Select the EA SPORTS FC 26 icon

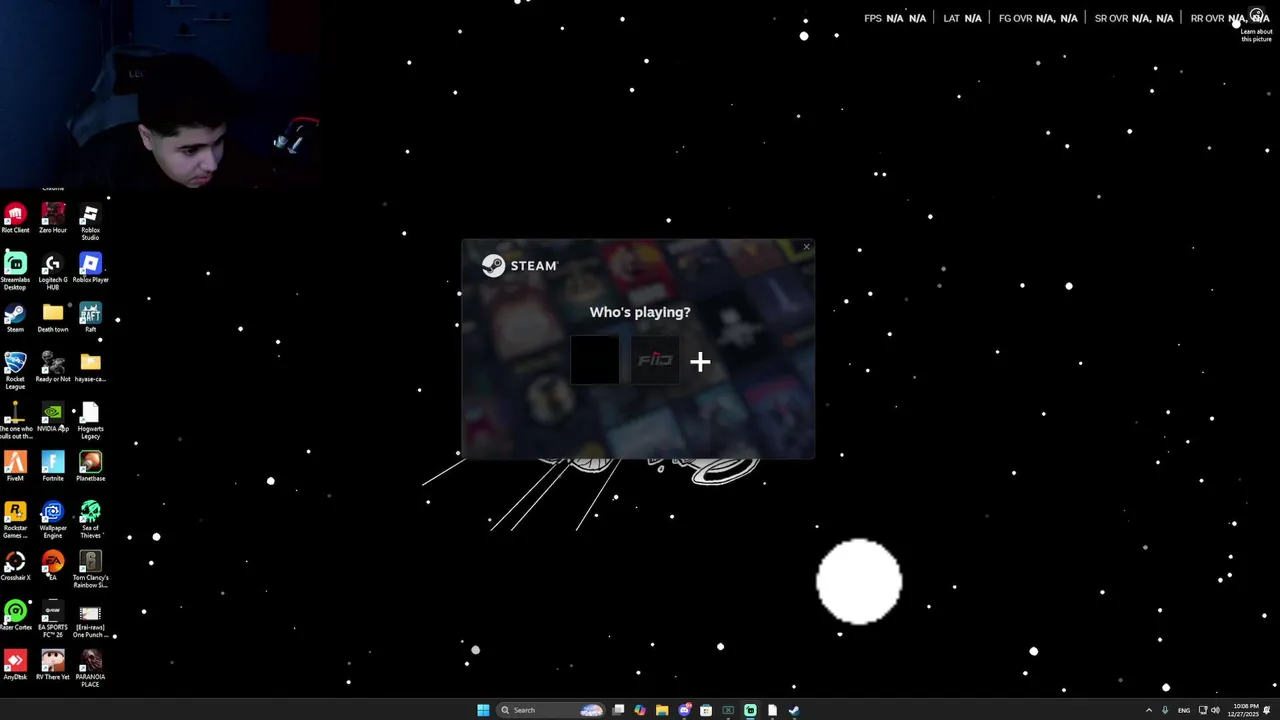coord(53,619)
